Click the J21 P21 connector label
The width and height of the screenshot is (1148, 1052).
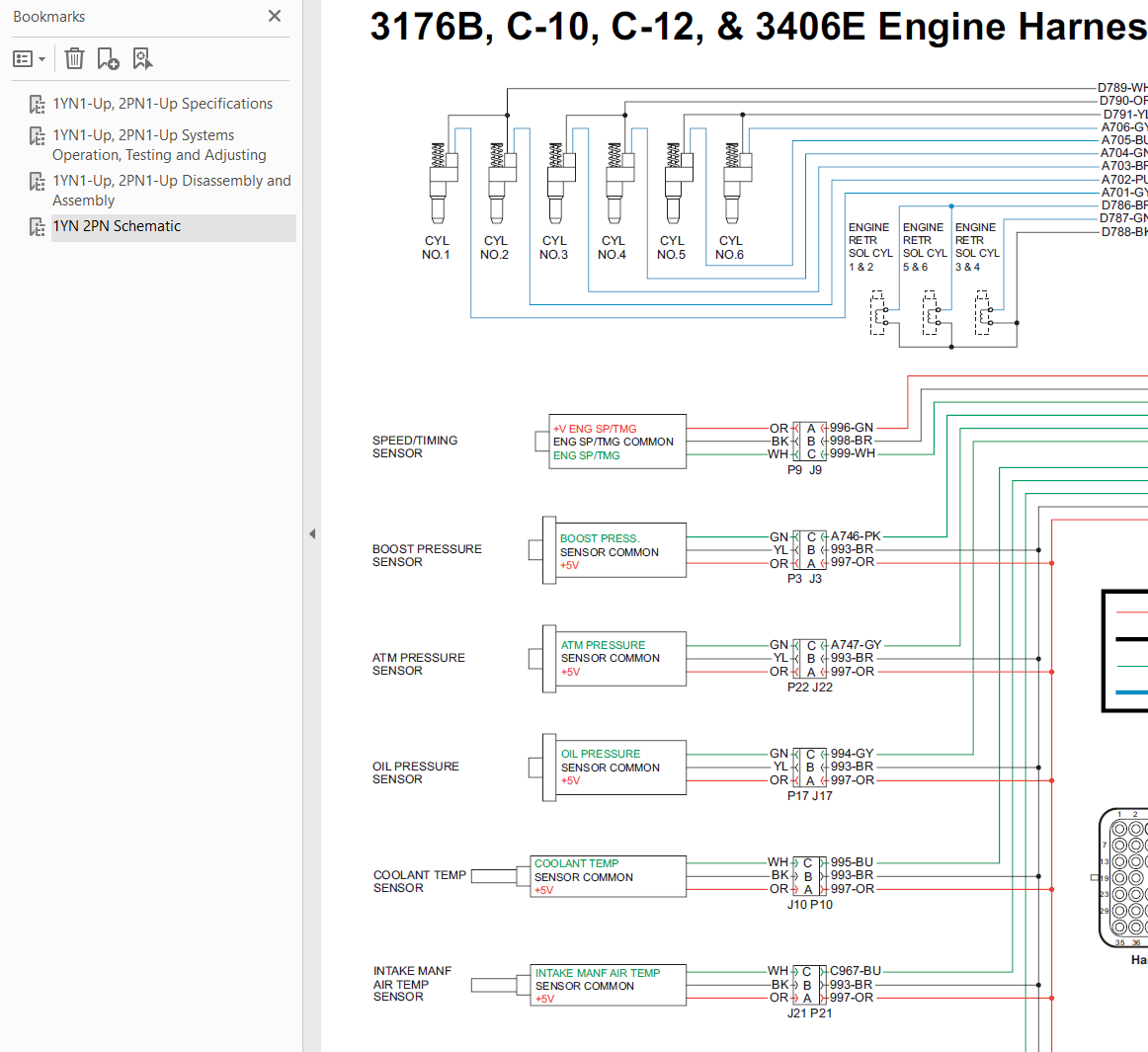[810, 1012]
